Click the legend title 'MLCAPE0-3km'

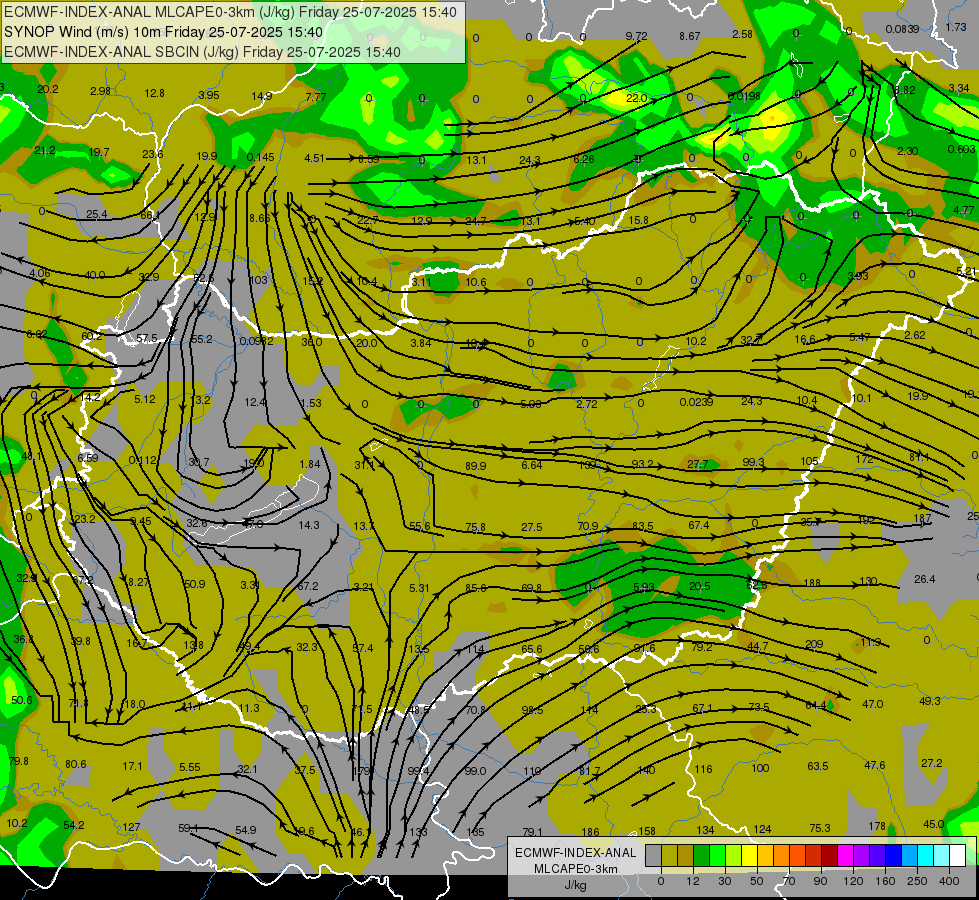[x=575, y=869]
